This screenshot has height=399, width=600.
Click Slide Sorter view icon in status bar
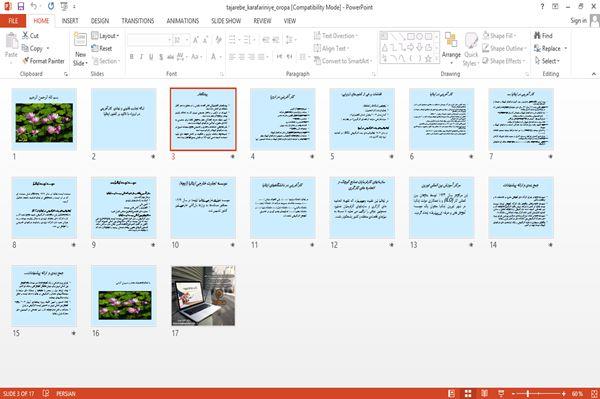(x=468, y=393)
